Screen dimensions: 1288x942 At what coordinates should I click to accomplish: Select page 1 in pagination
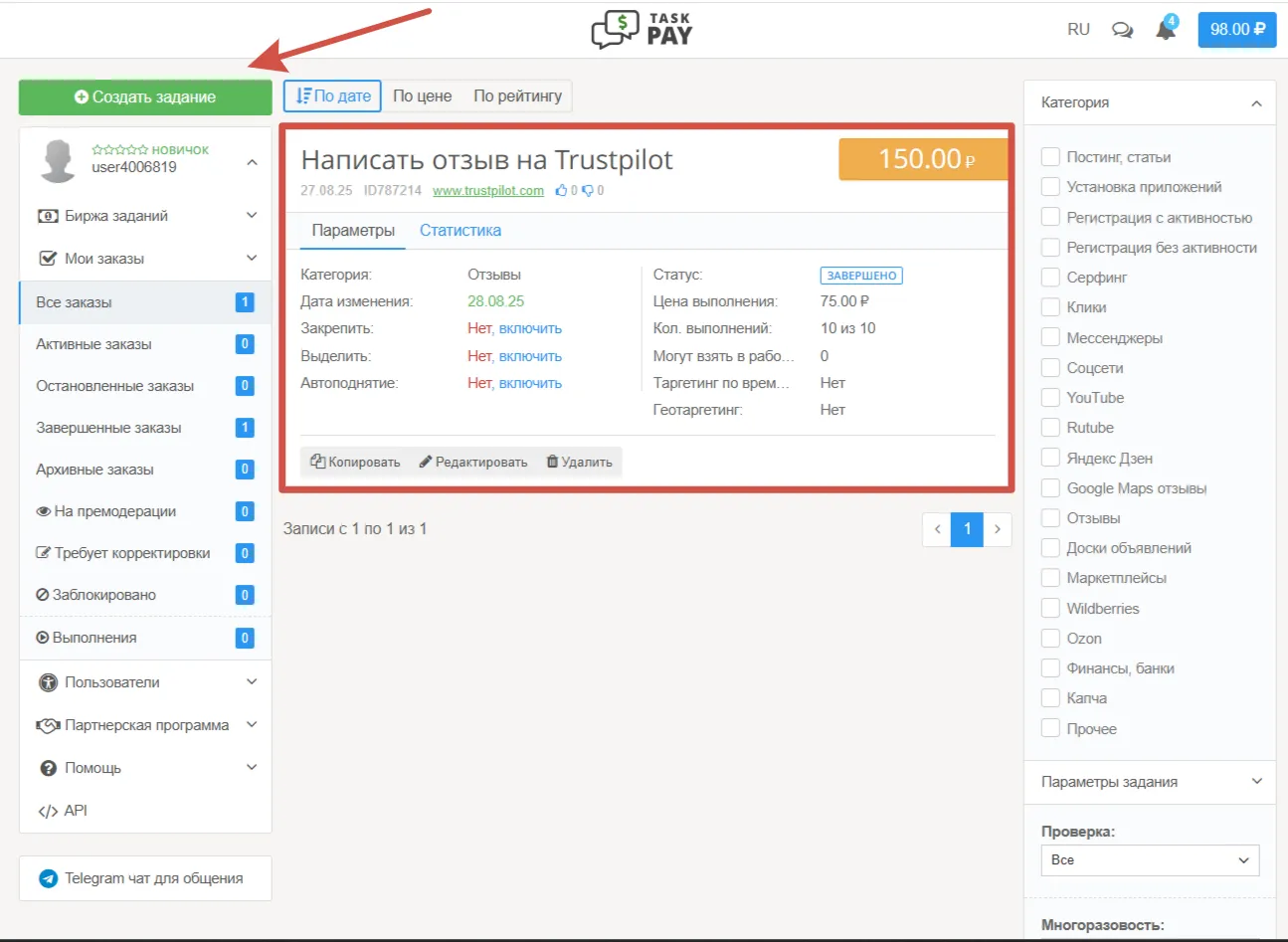pyautogui.click(x=968, y=529)
